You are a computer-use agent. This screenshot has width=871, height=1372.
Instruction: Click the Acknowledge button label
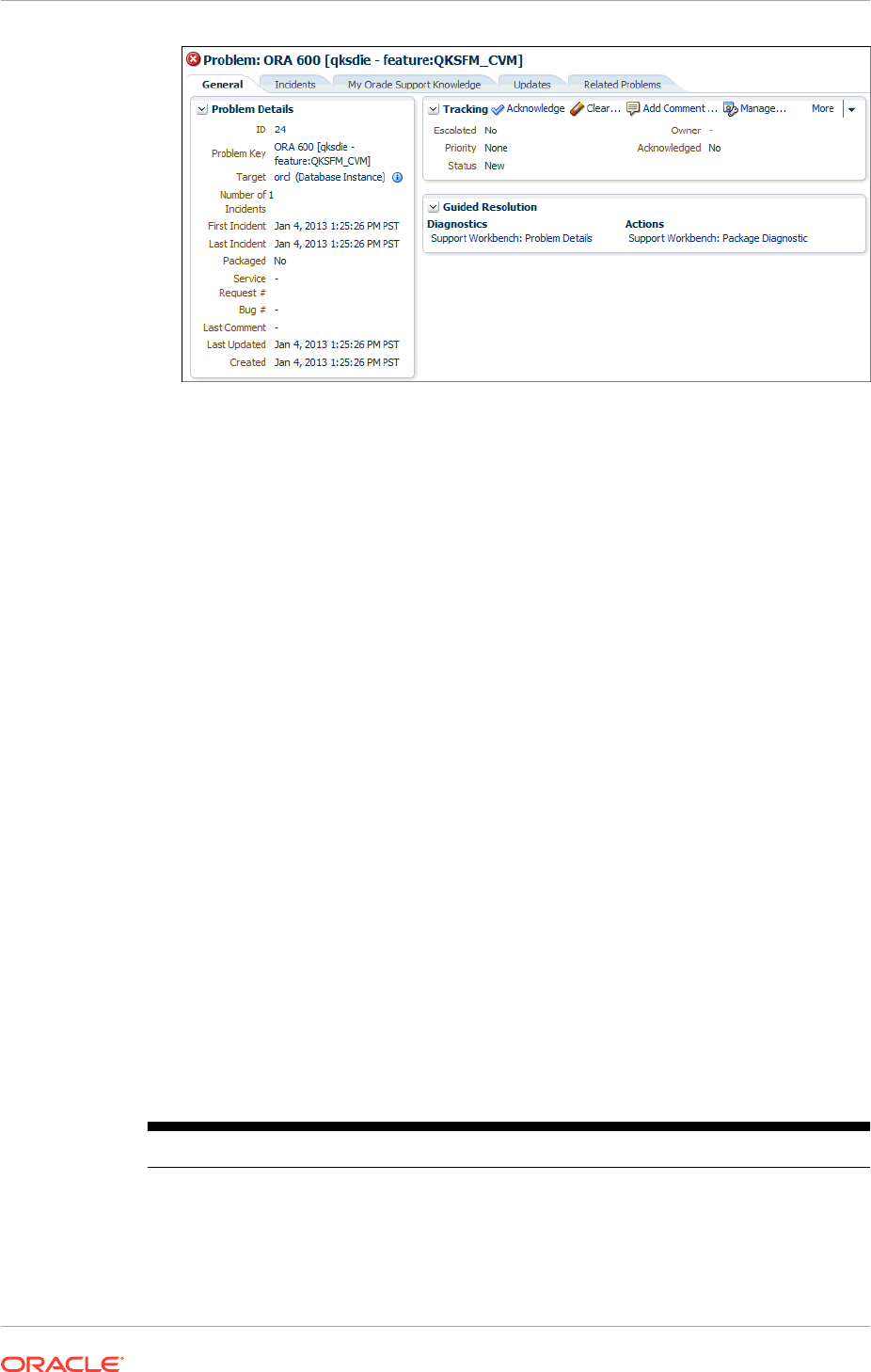click(535, 108)
